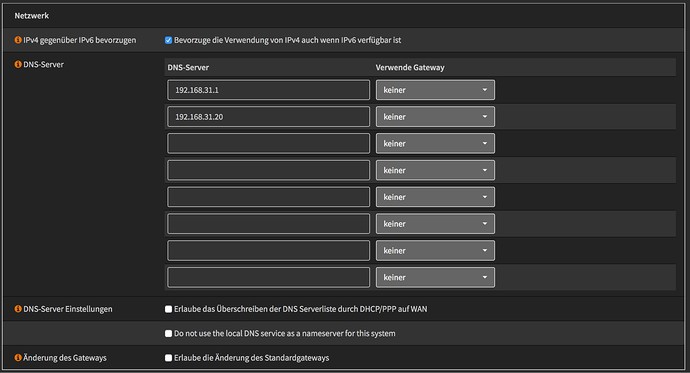690x373 pixels.
Task: Enable Überschreiben der DNS Serverliste durch DHCP/PPP
Action: (169, 309)
